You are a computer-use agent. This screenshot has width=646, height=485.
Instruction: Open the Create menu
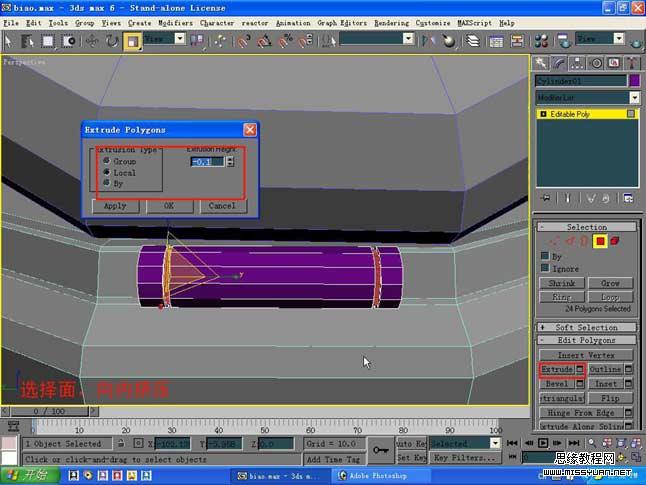coord(139,23)
